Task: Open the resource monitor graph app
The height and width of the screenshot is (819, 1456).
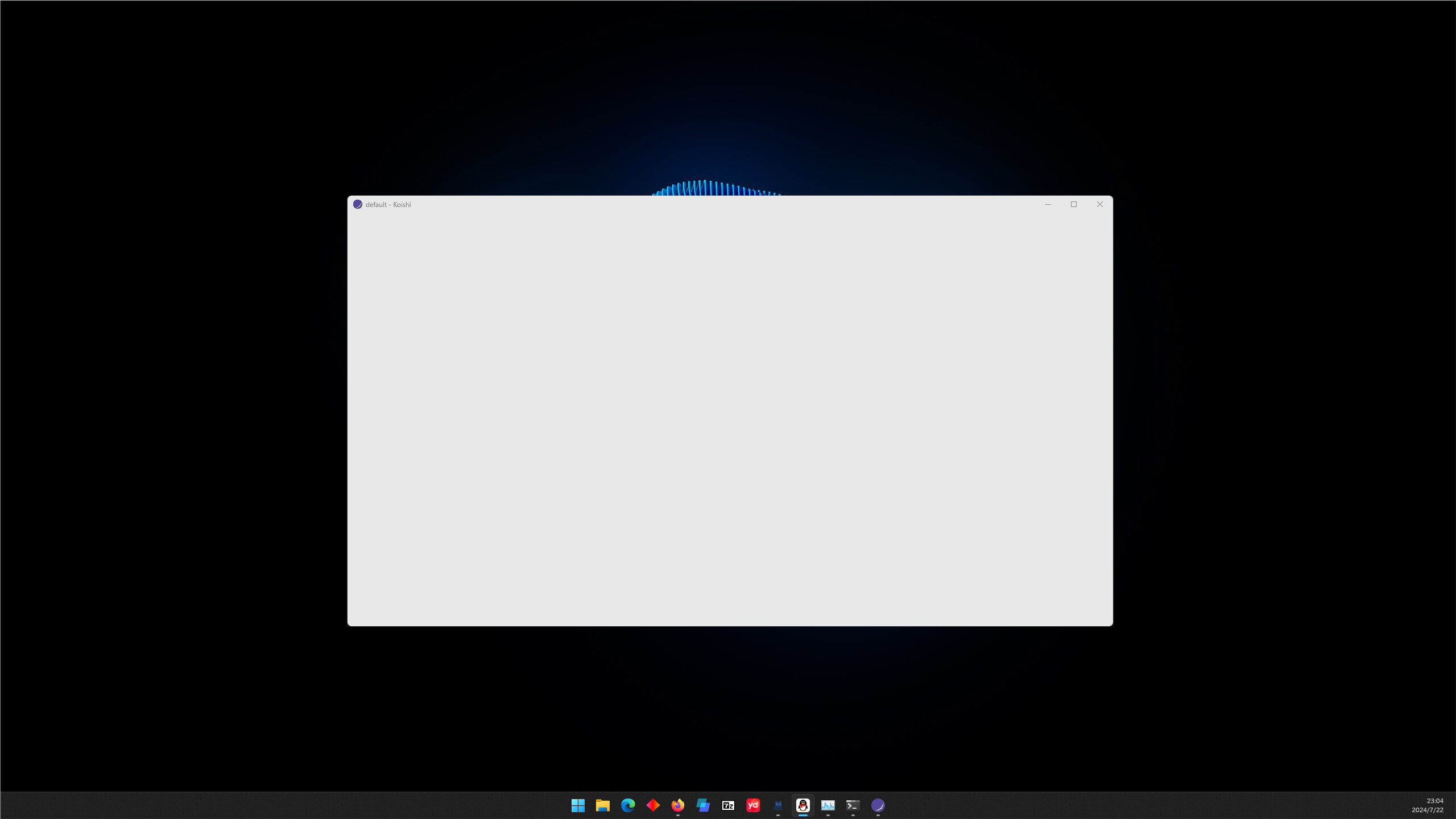Action: pyautogui.click(x=828, y=805)
